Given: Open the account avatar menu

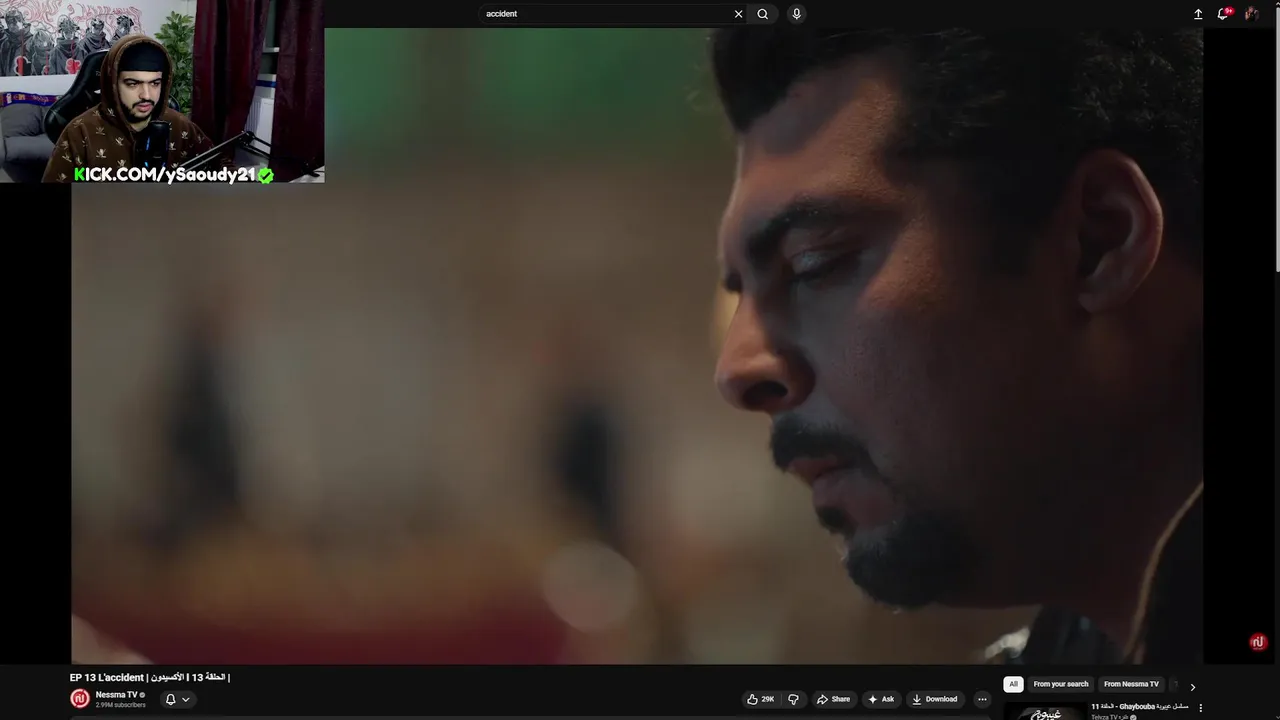Looking at the screenshot, I should coord(1251,14).
